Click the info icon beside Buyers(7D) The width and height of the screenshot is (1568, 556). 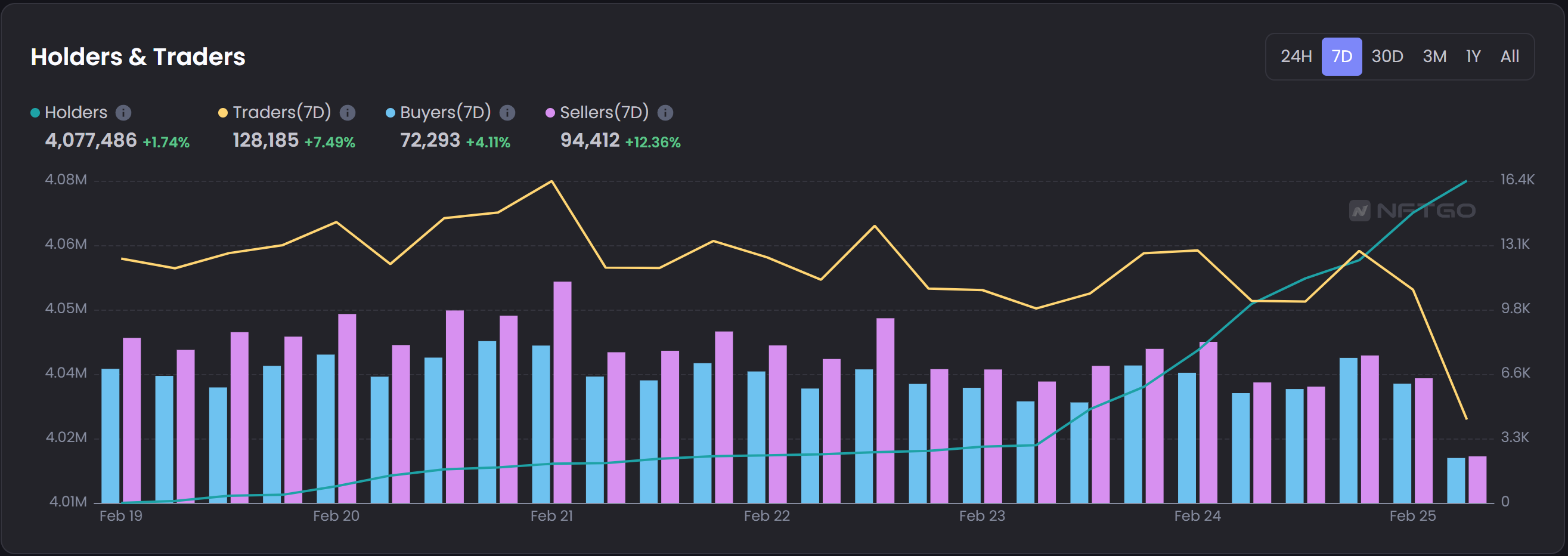507,112
